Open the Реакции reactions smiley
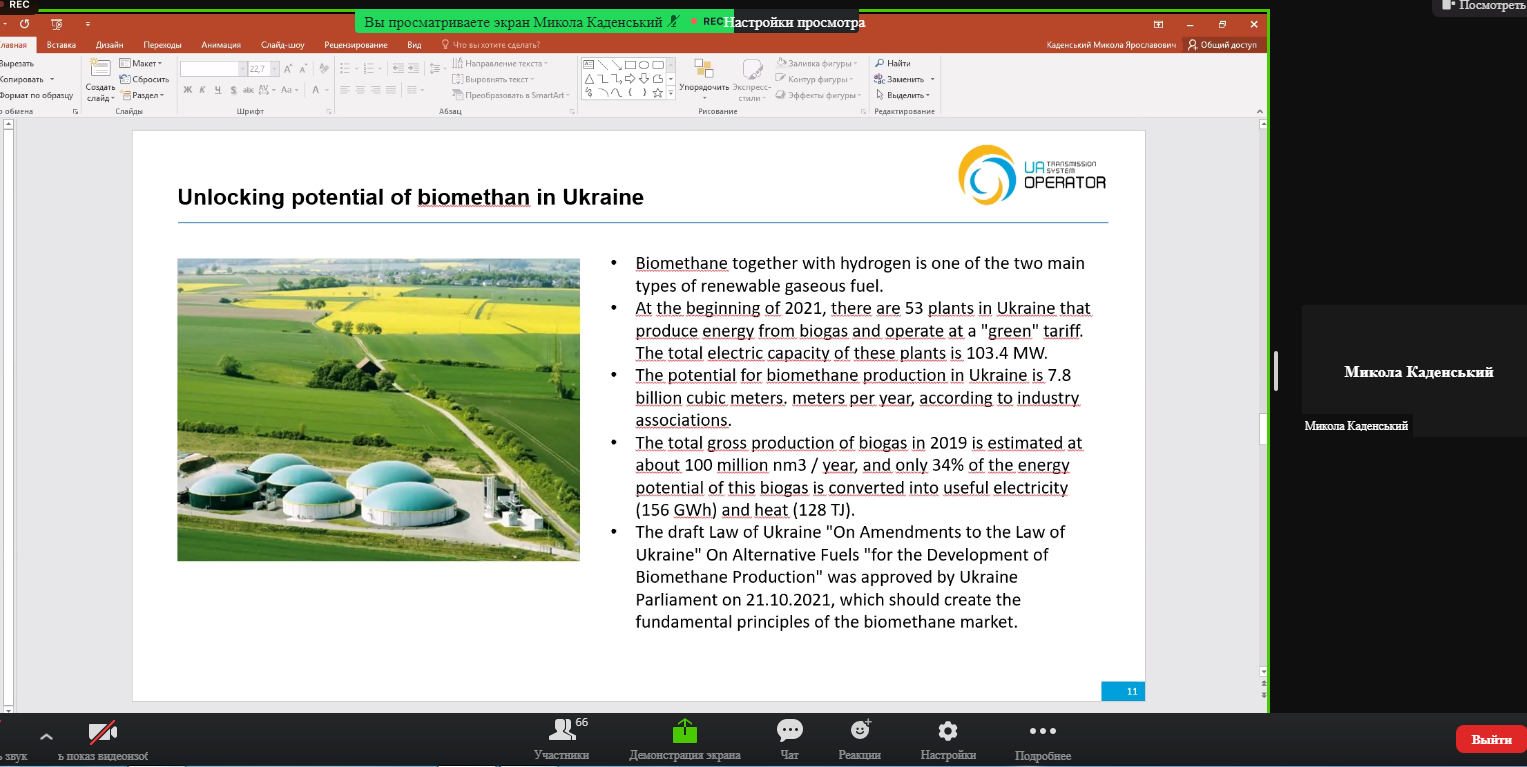 click(860, 732)
